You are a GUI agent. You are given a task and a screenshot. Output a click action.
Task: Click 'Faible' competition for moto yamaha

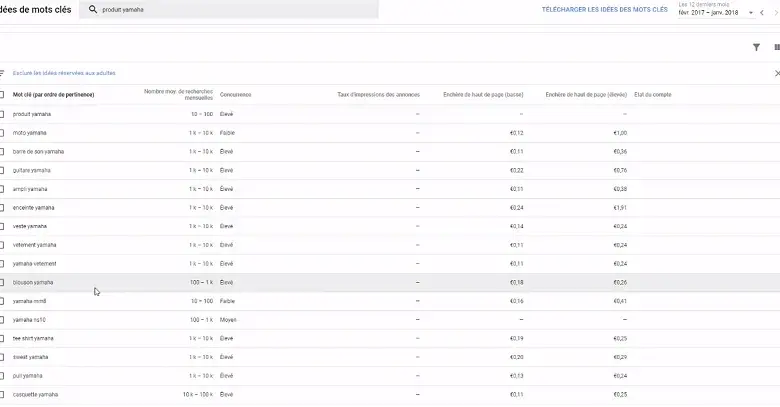point(227,133)
